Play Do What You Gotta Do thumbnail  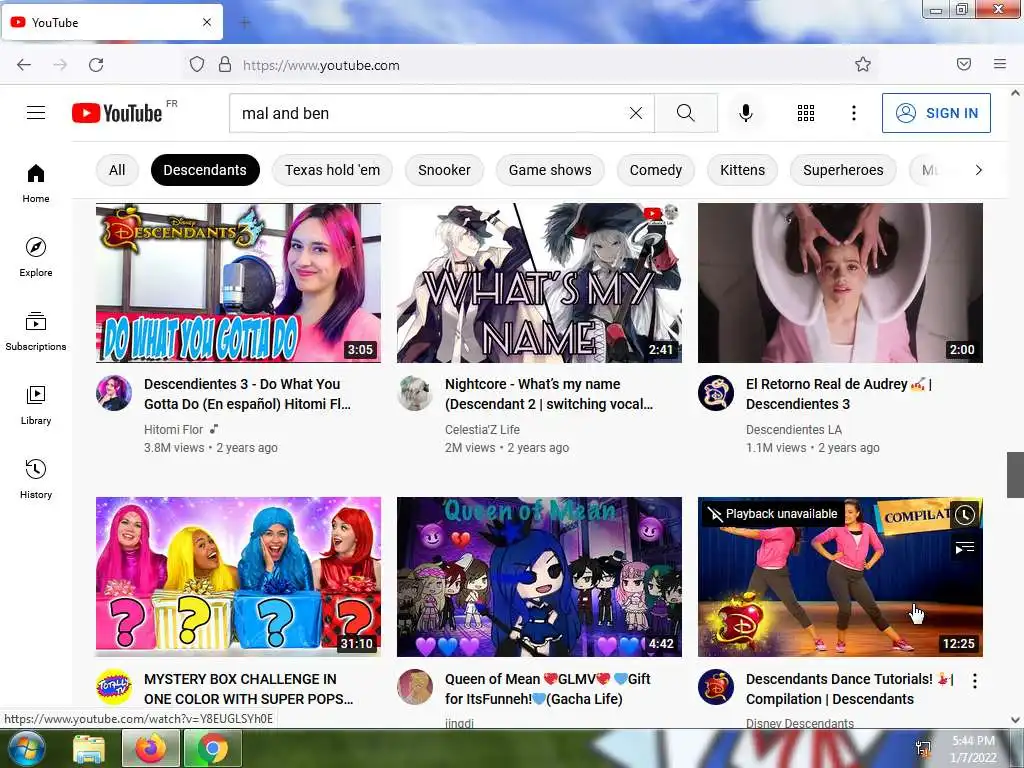point(238,283)
